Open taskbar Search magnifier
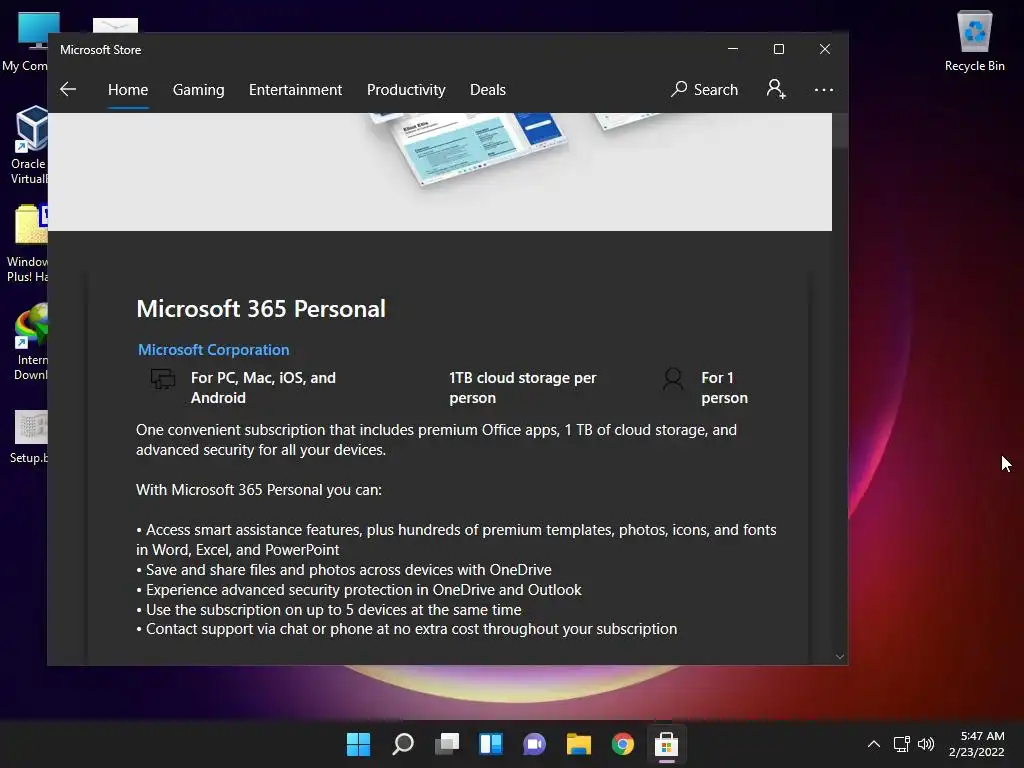 tap(402, 744)
